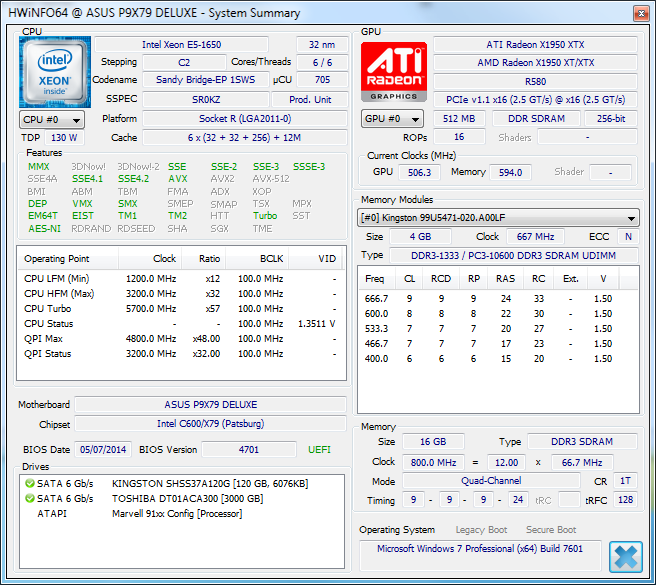Expand the Kingston memory module dropdown

click(x=498, y=218)
